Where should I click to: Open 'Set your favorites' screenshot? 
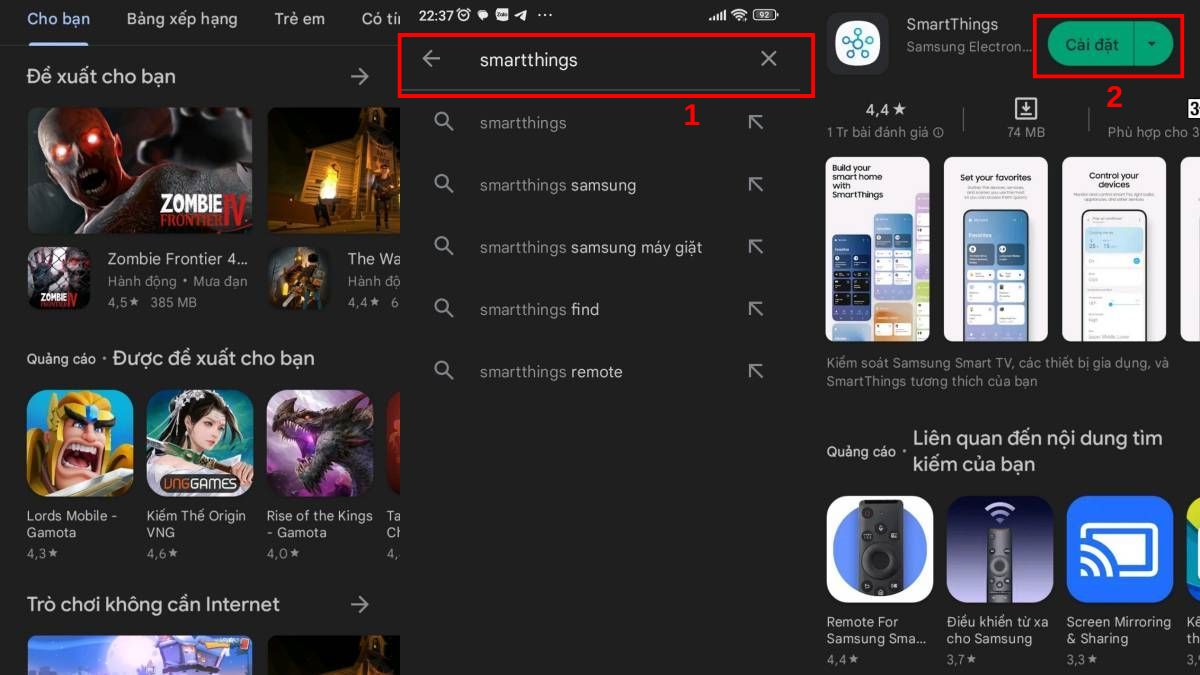coord(995,249)
